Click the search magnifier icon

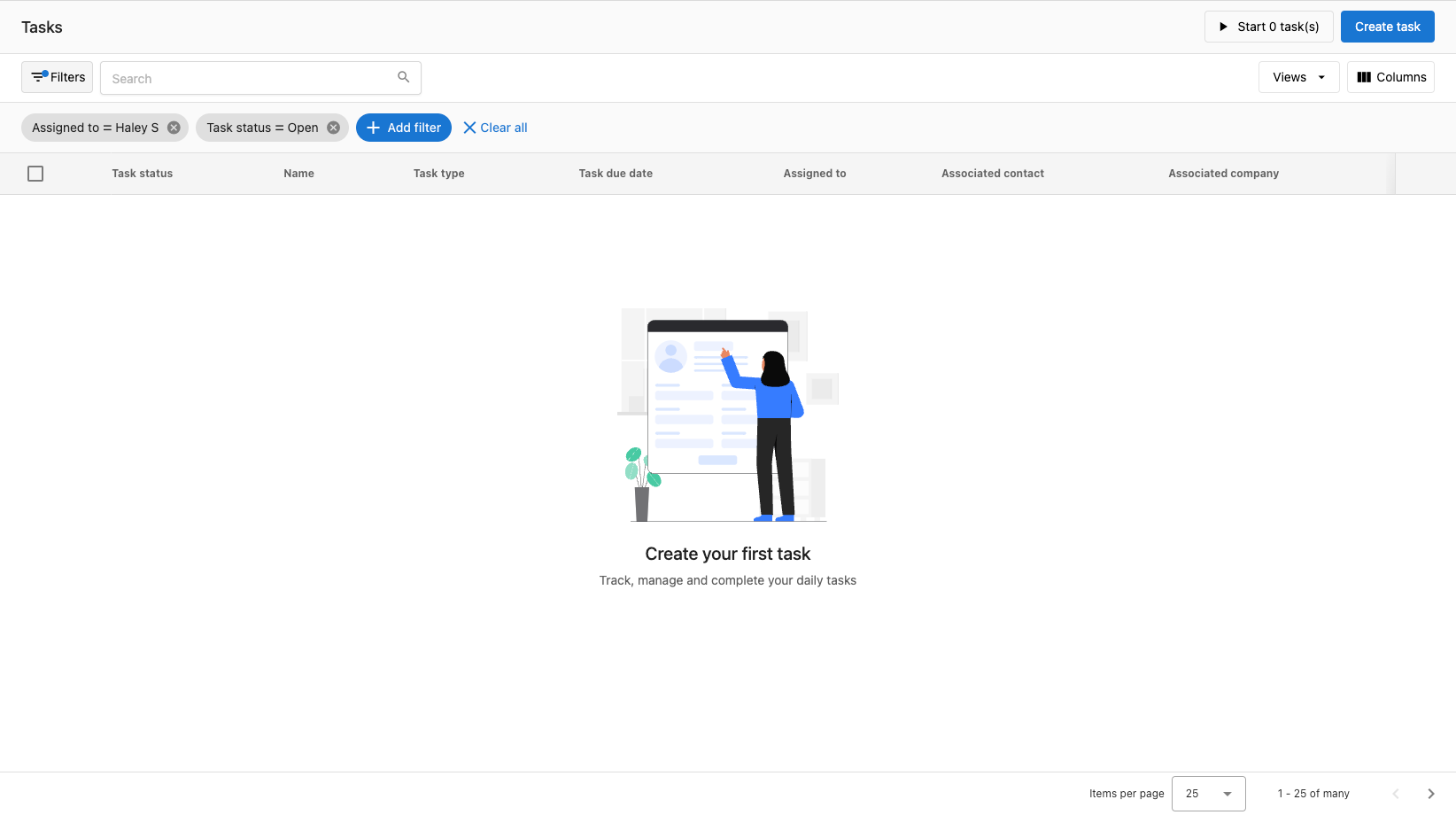(404, 77)
